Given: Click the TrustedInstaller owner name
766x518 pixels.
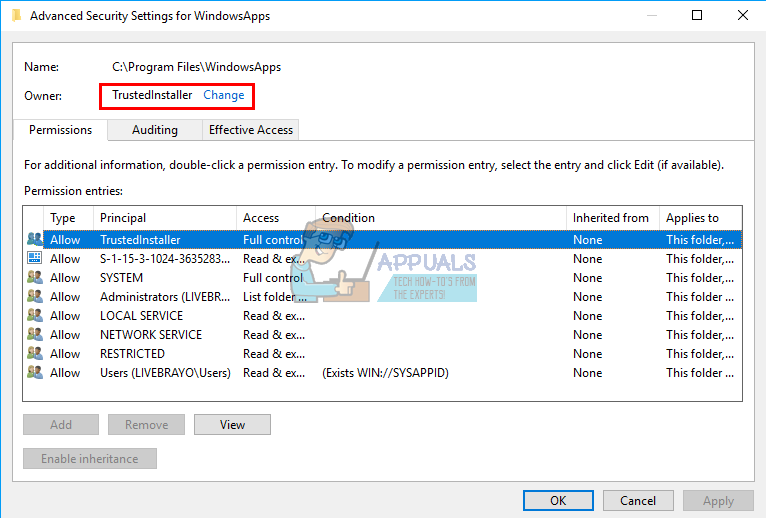Looking at the screenshot, I should coord(152,95).
